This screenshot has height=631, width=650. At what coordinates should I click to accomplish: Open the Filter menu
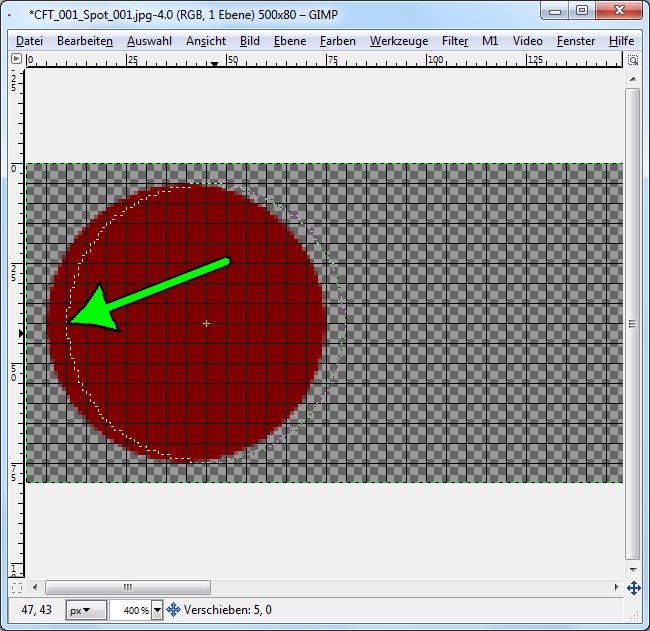pyautogui.click(x=455, y=41)
